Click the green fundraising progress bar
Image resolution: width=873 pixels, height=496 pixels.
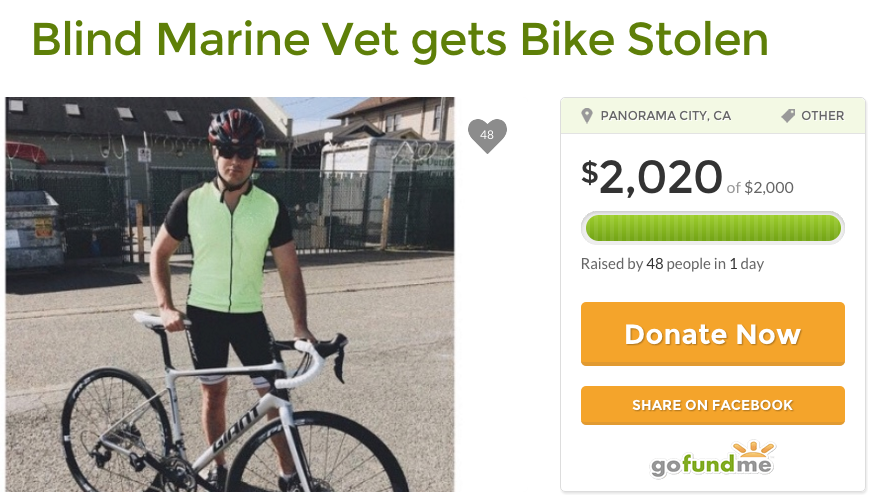coord(713,228)
